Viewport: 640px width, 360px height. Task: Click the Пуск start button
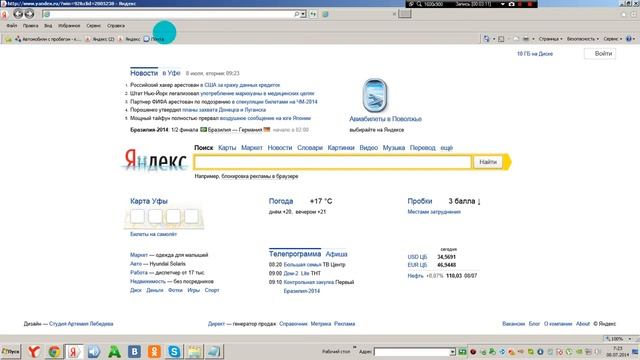point(11,351)
